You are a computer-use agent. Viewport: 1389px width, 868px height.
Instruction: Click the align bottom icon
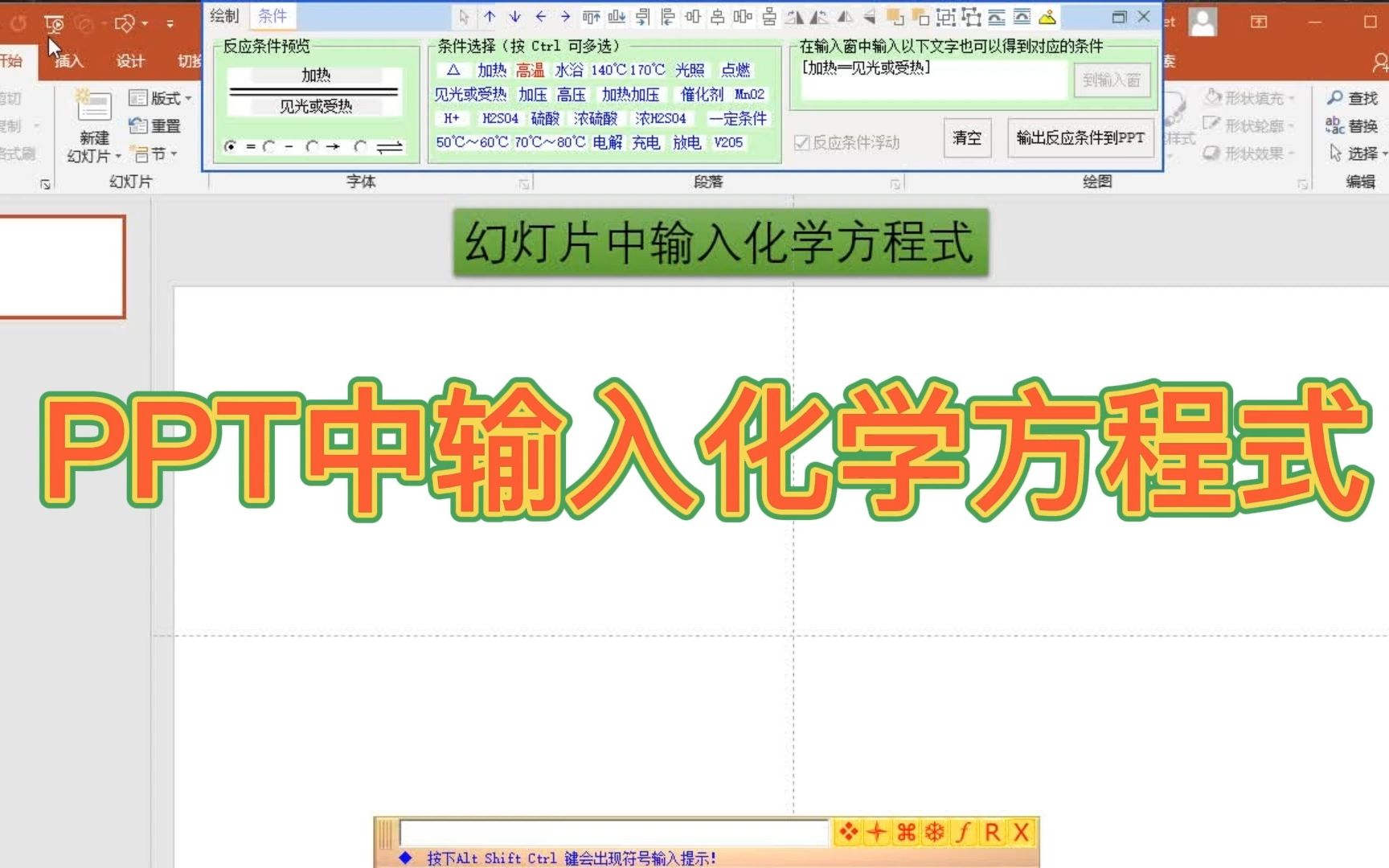pos(617,16)
